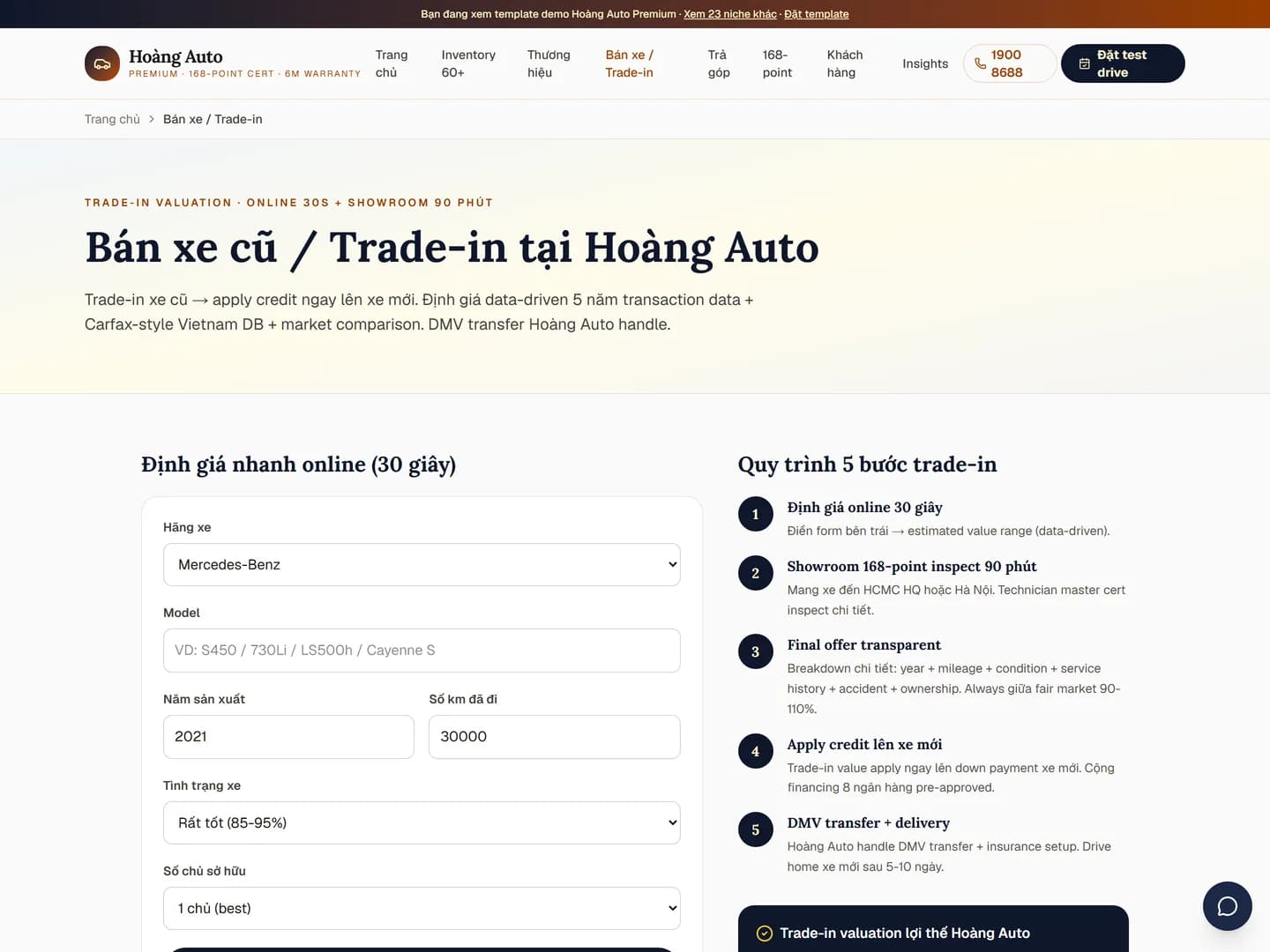Open Inventory 60+ nav item
Image resolution: width=1270 pixels, height=952 pixels.
click(x=468, y=63)
